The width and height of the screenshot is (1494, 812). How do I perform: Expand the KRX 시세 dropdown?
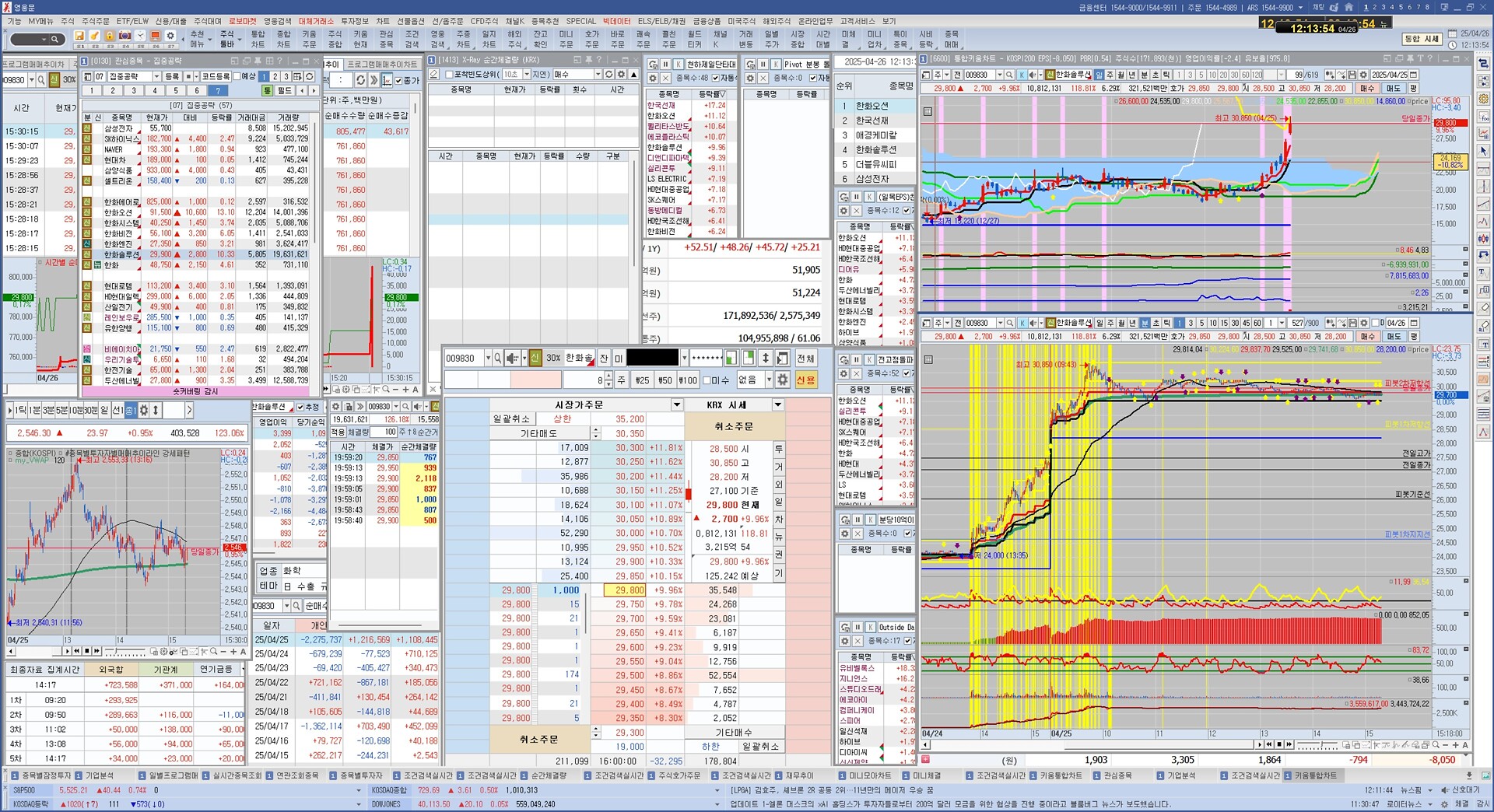coord(777,405)
